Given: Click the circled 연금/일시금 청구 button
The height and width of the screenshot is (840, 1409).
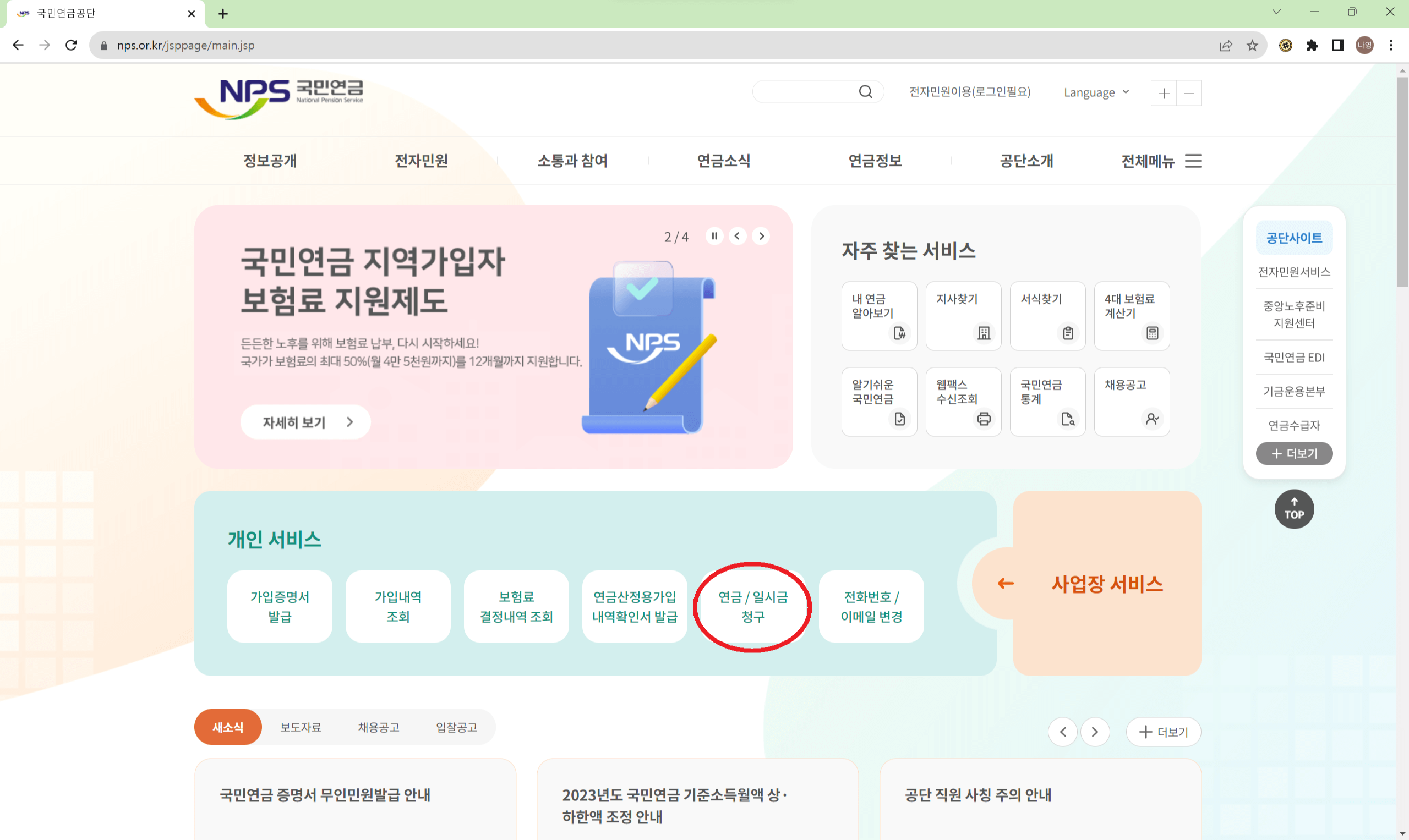Looking at the screenshot, I should (x=752, y=606).
